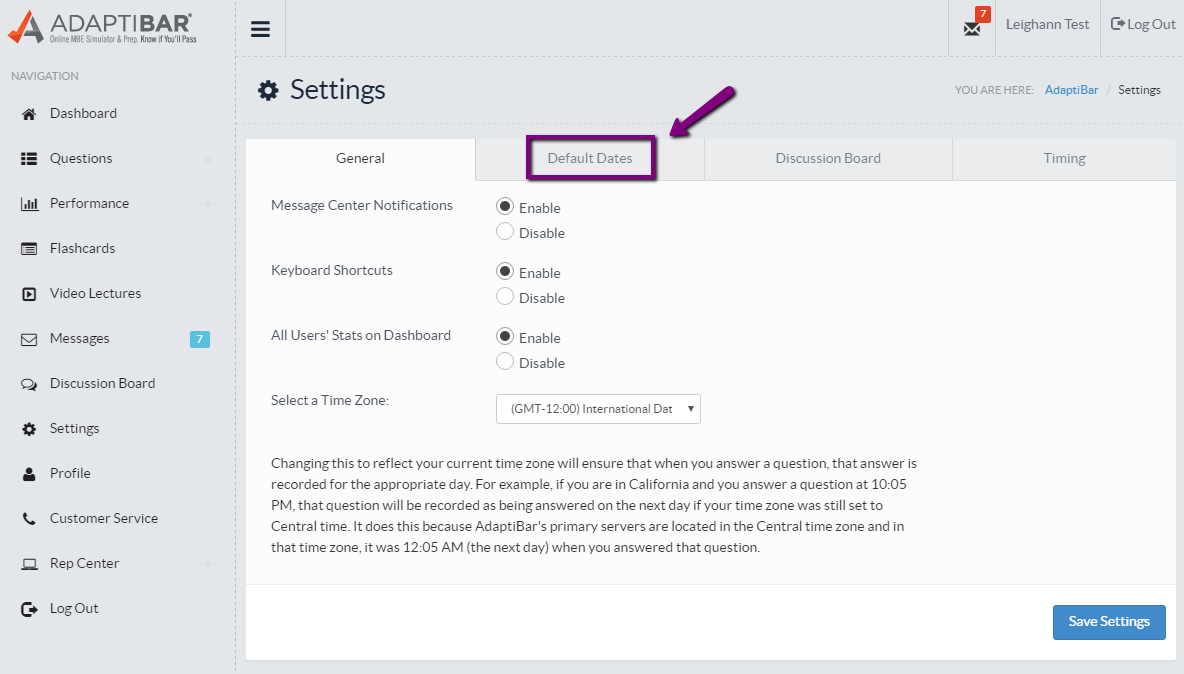Click the Discussion Board chat icon in the sidebar
The image size is (1184, 674).
(29, 384)
